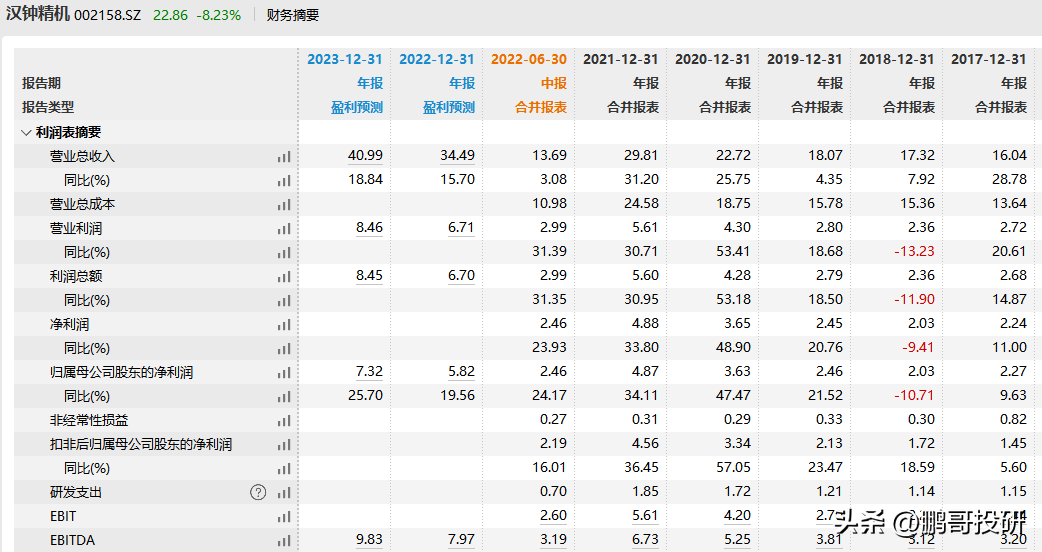Click the 财务摘要 tab label
Image resolution: width=1042 pixels, height=552 pixels.
pos(293,15)
